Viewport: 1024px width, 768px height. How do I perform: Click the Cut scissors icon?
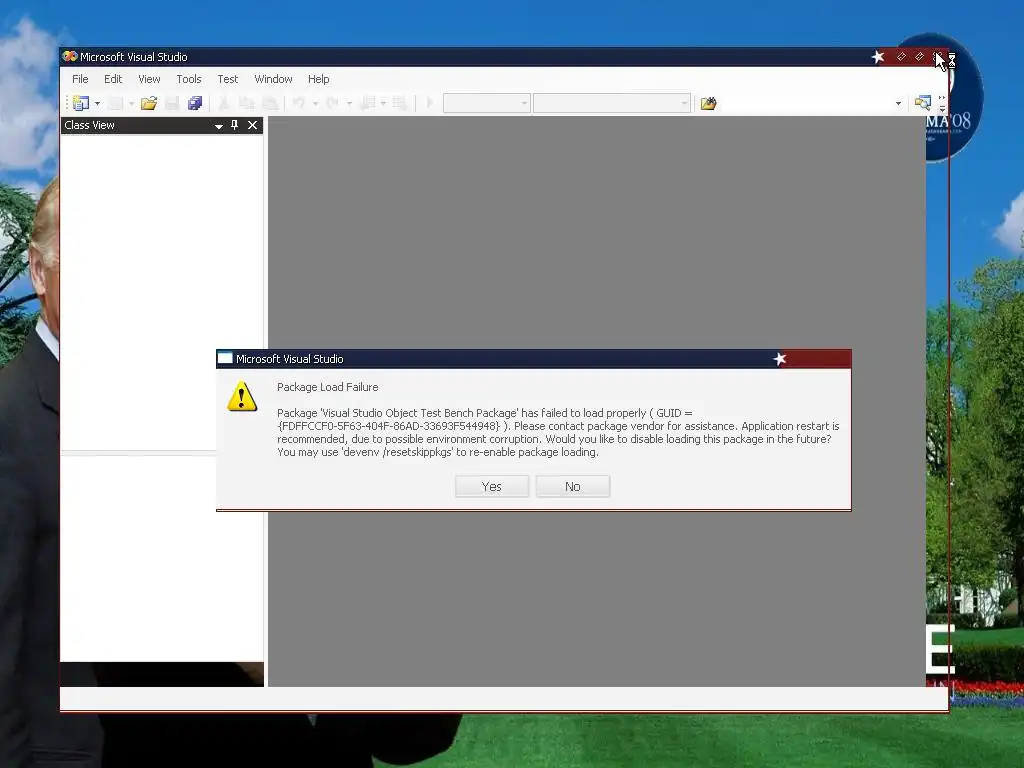pos(224,103)
